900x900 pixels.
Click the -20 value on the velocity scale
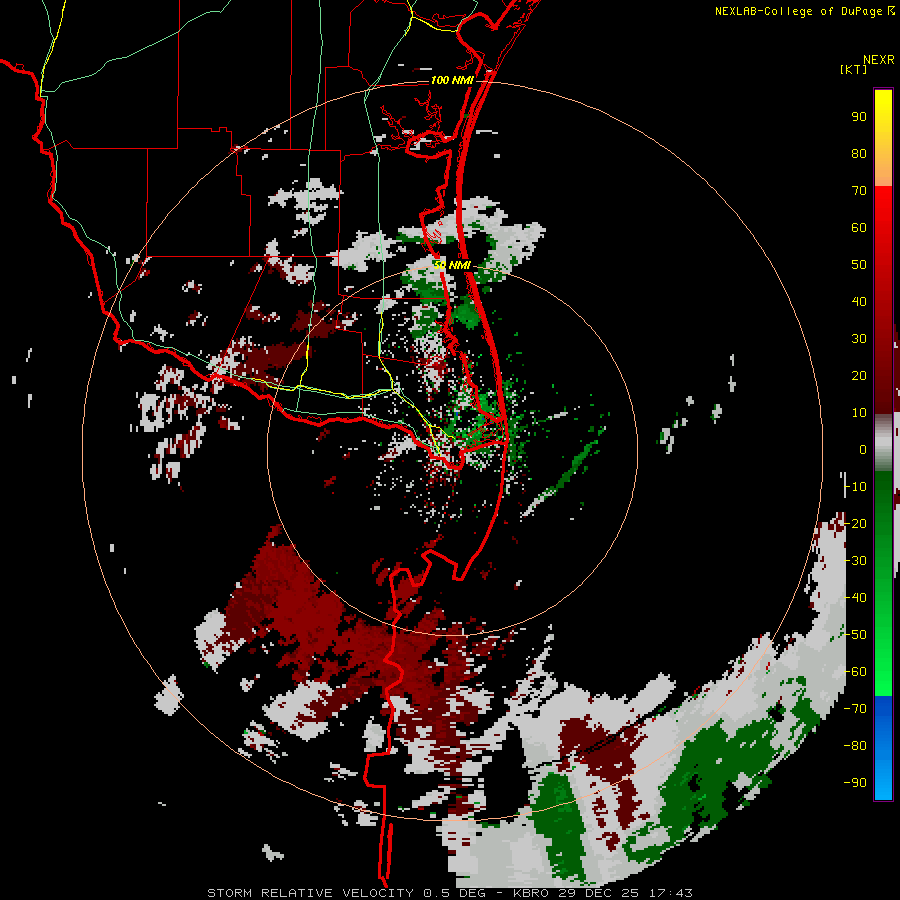click(855, 524)
